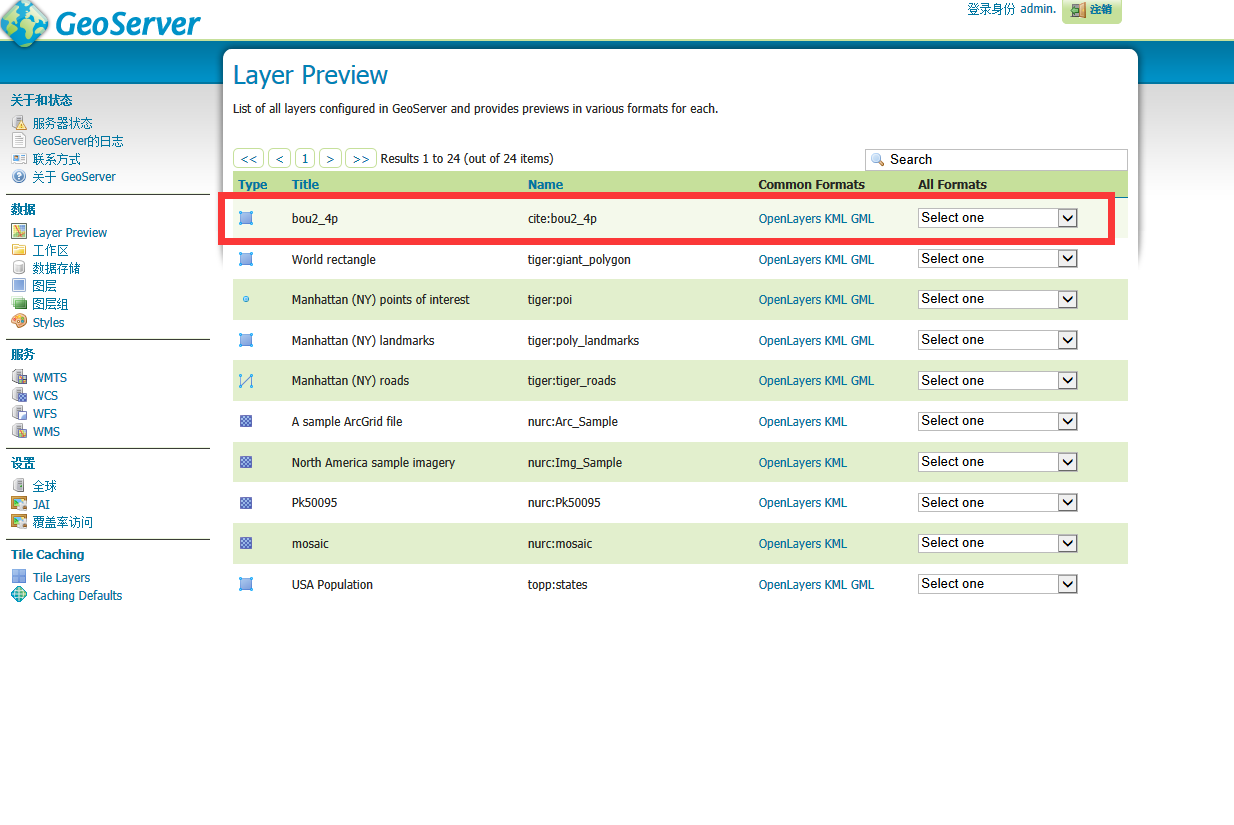1234x825 pixels.
Task: Click the WFS service icon
Action: tap(19, 413)
